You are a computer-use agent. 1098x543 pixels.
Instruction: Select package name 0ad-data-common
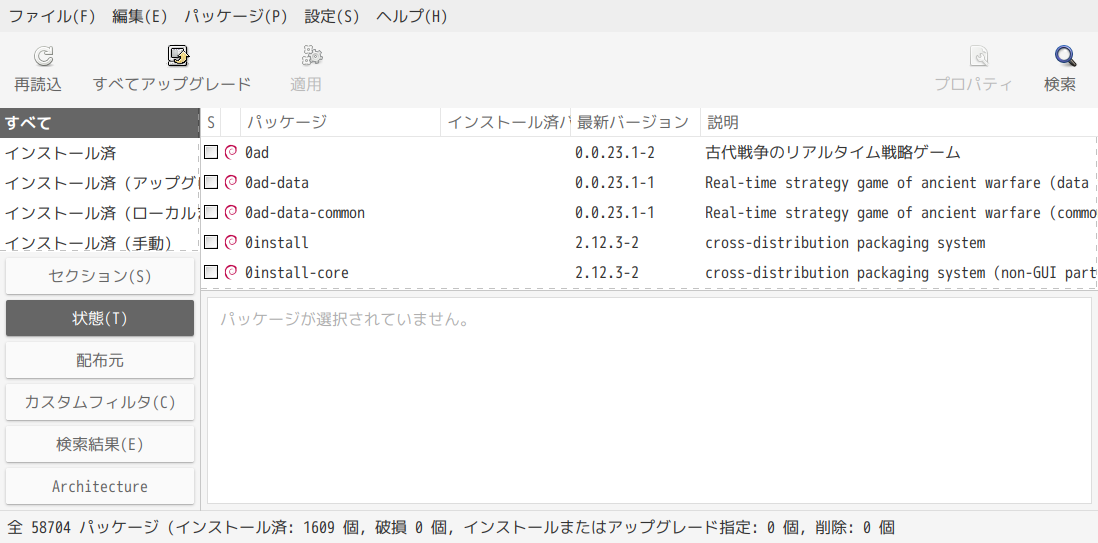[x=305, y=212]
